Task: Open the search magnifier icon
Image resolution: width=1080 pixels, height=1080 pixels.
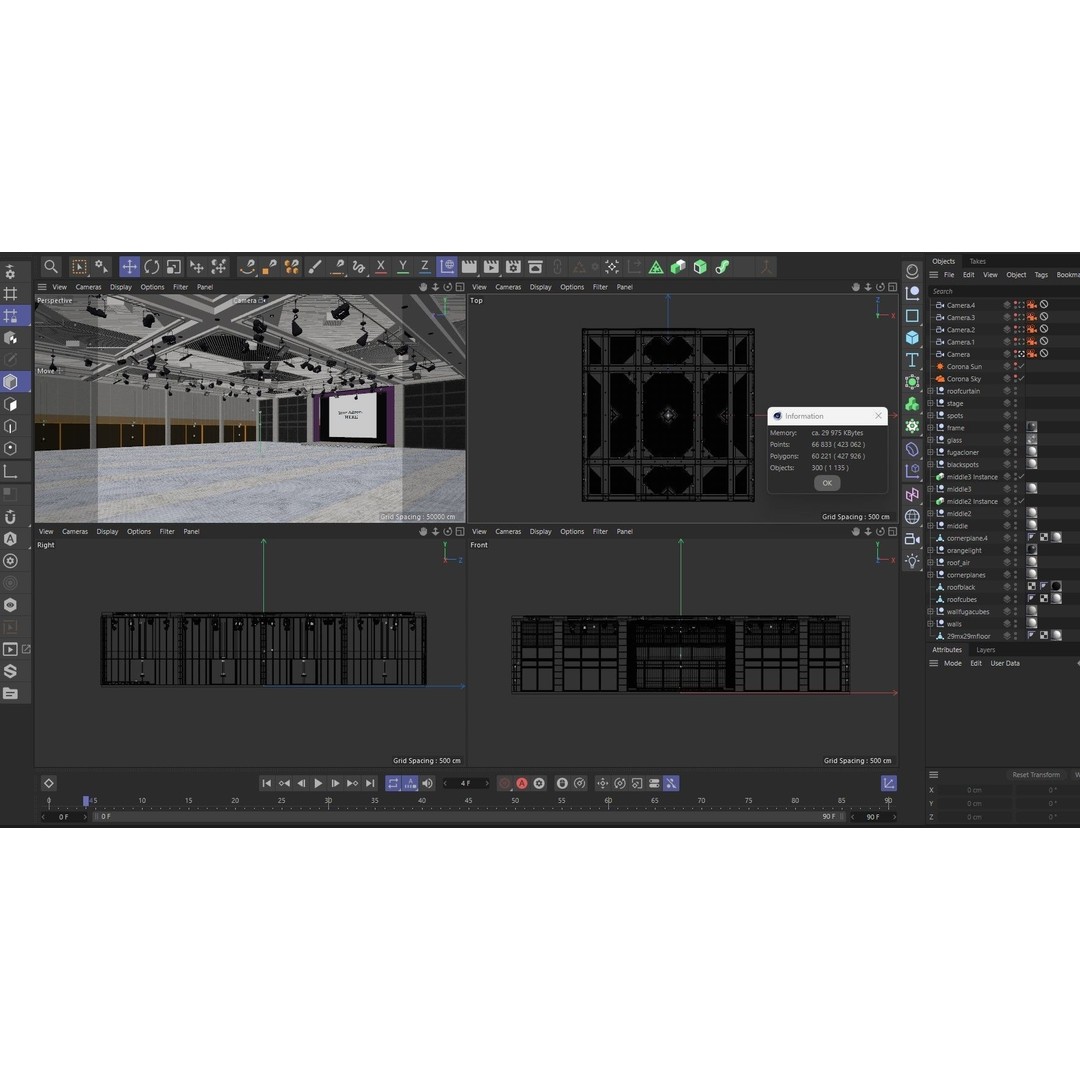Action: (51, 267)
